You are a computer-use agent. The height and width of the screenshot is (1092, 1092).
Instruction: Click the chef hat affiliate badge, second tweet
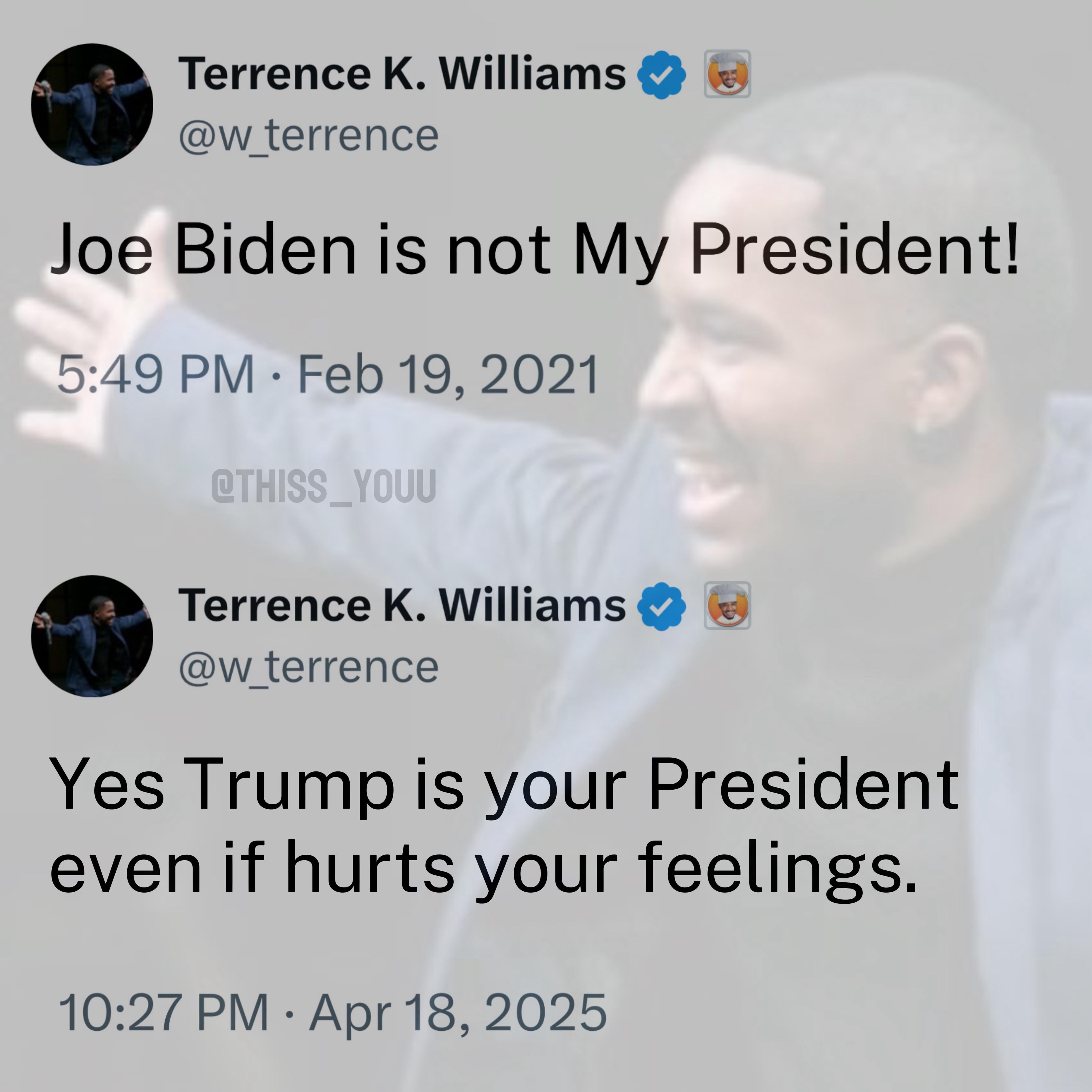click(x=727, y=605)
